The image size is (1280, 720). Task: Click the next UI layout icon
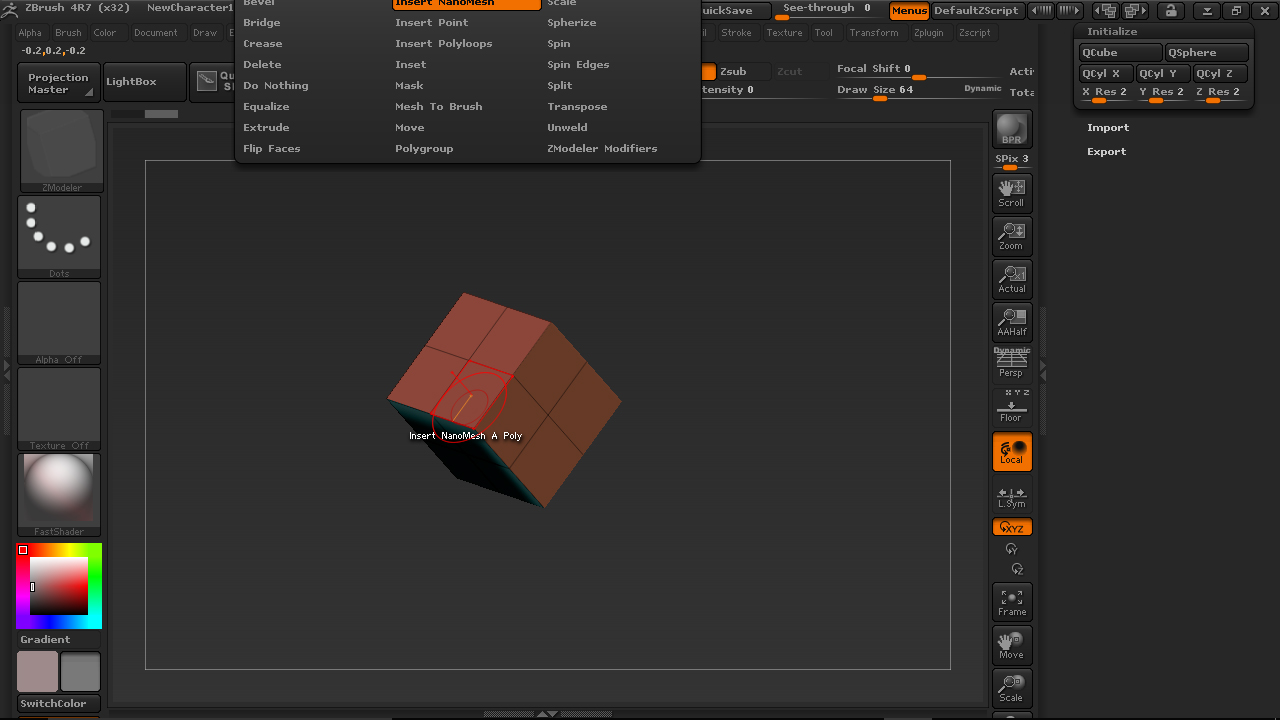1135,11
